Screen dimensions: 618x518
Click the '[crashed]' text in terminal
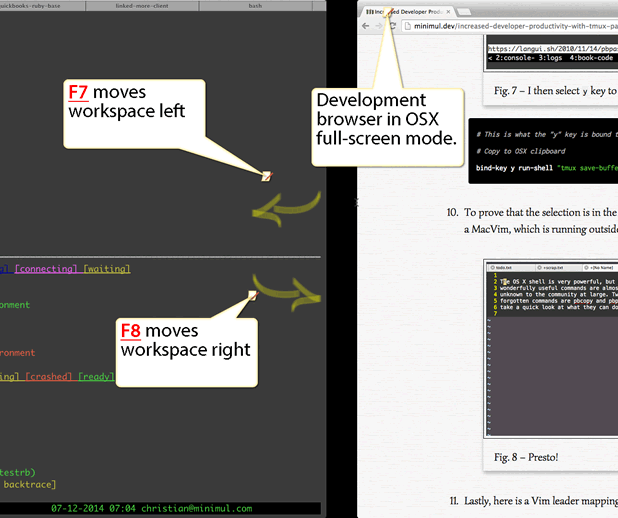coord(48,376)
